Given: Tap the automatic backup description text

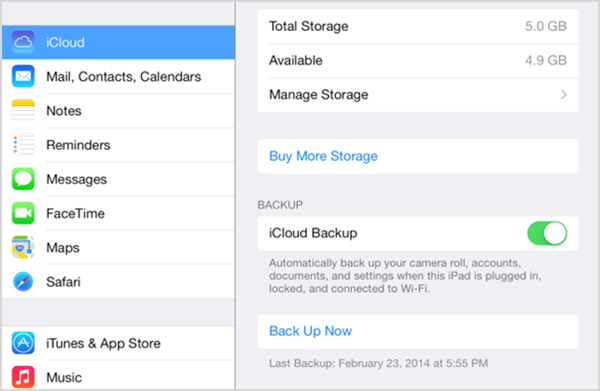Looking at the screenshot, I should click(x=405, y=276).
